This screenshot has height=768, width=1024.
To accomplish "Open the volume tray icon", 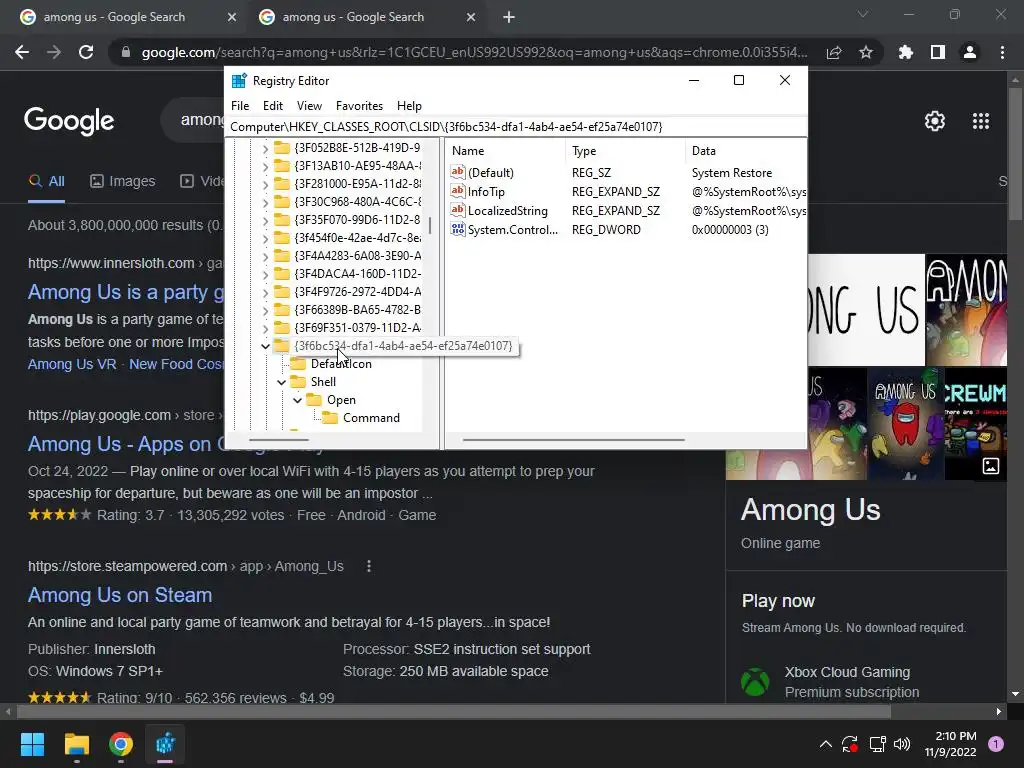I will (x=902, y=744).
